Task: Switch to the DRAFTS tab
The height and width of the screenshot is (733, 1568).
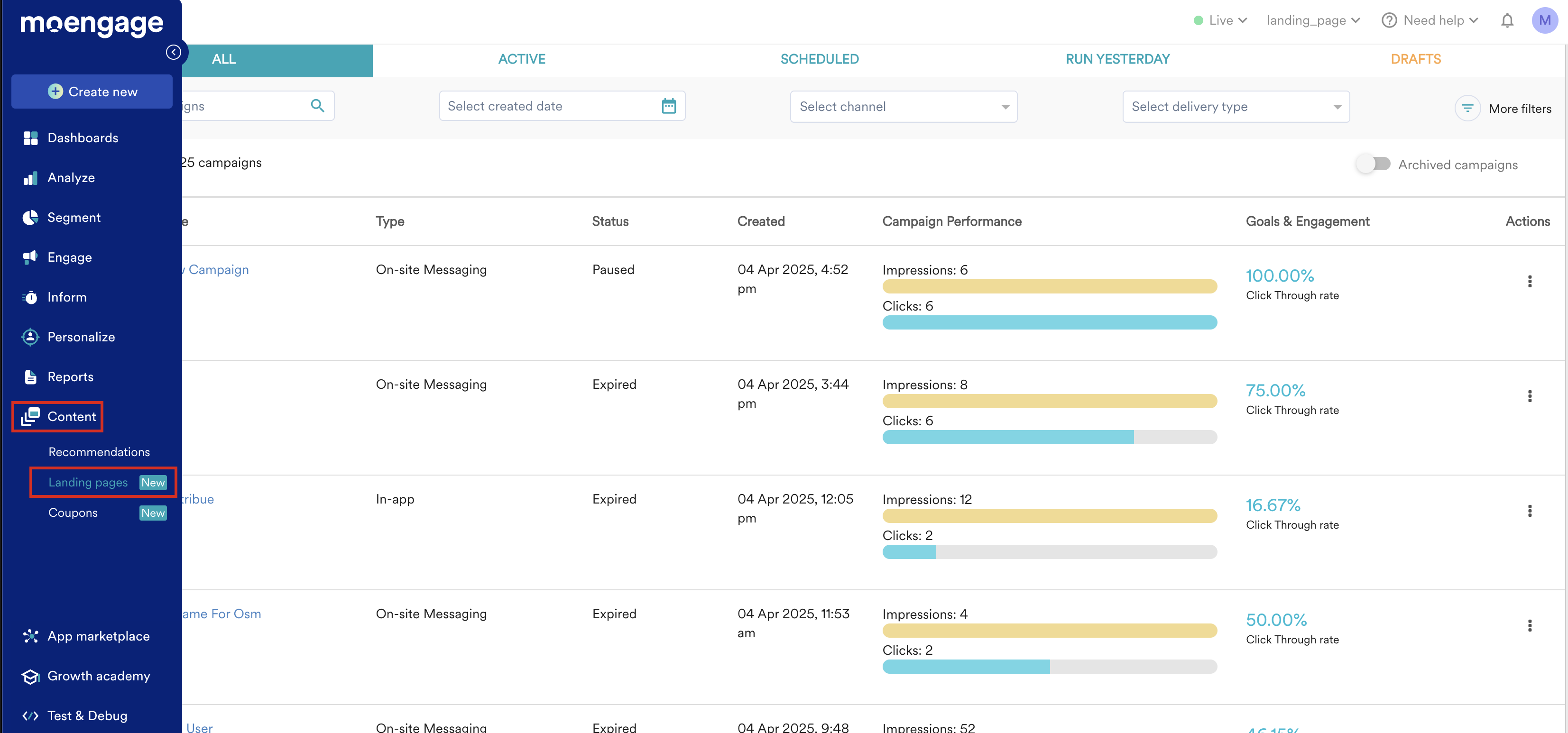Action: pos(1415,60)
